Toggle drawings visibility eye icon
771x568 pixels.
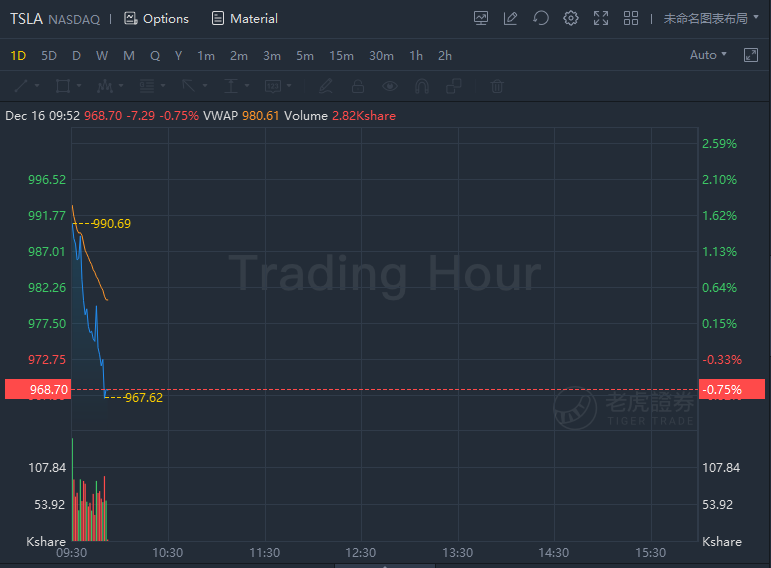point(390,87)
